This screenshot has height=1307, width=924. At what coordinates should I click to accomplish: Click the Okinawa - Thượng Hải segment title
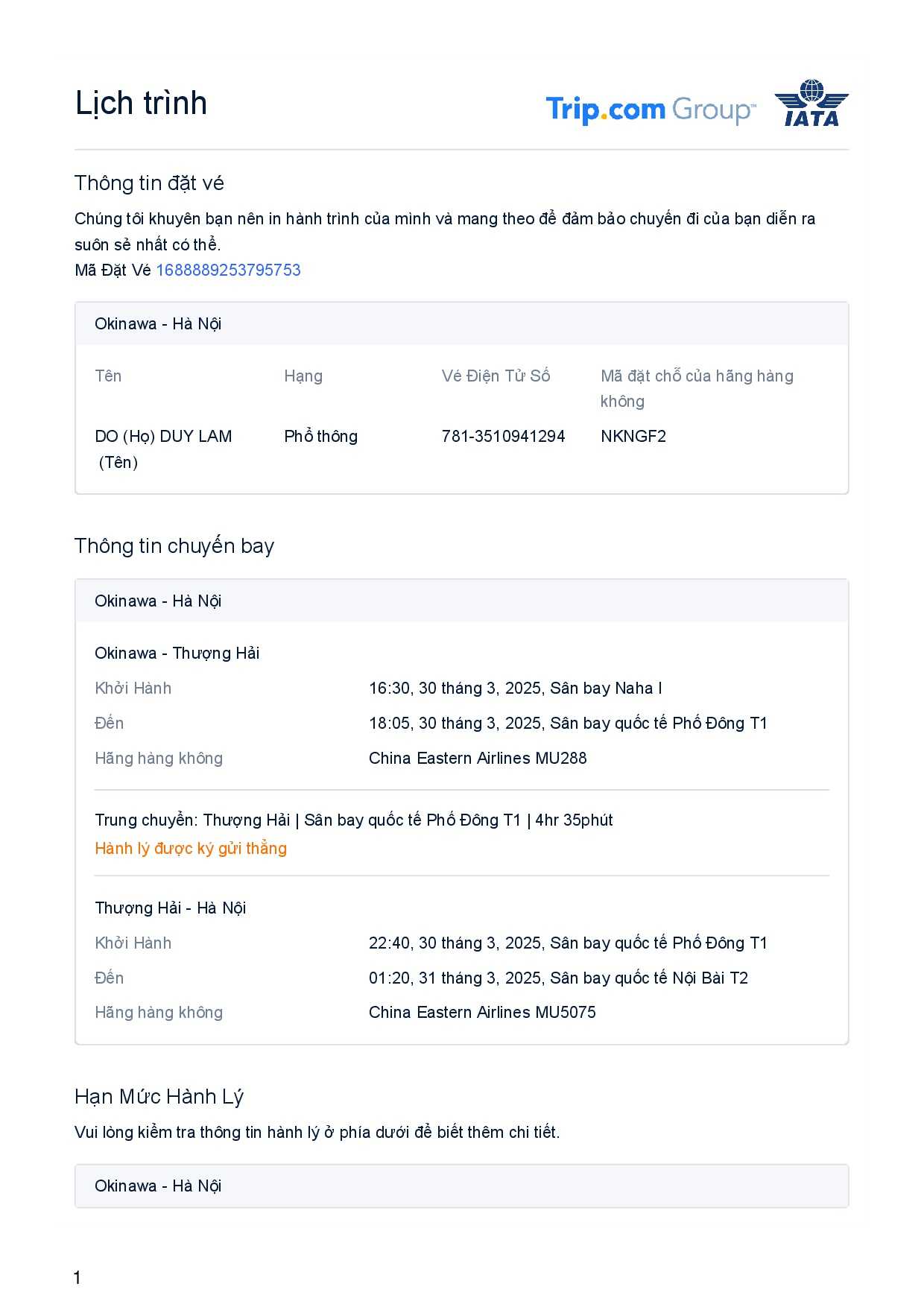click(177, 653)
